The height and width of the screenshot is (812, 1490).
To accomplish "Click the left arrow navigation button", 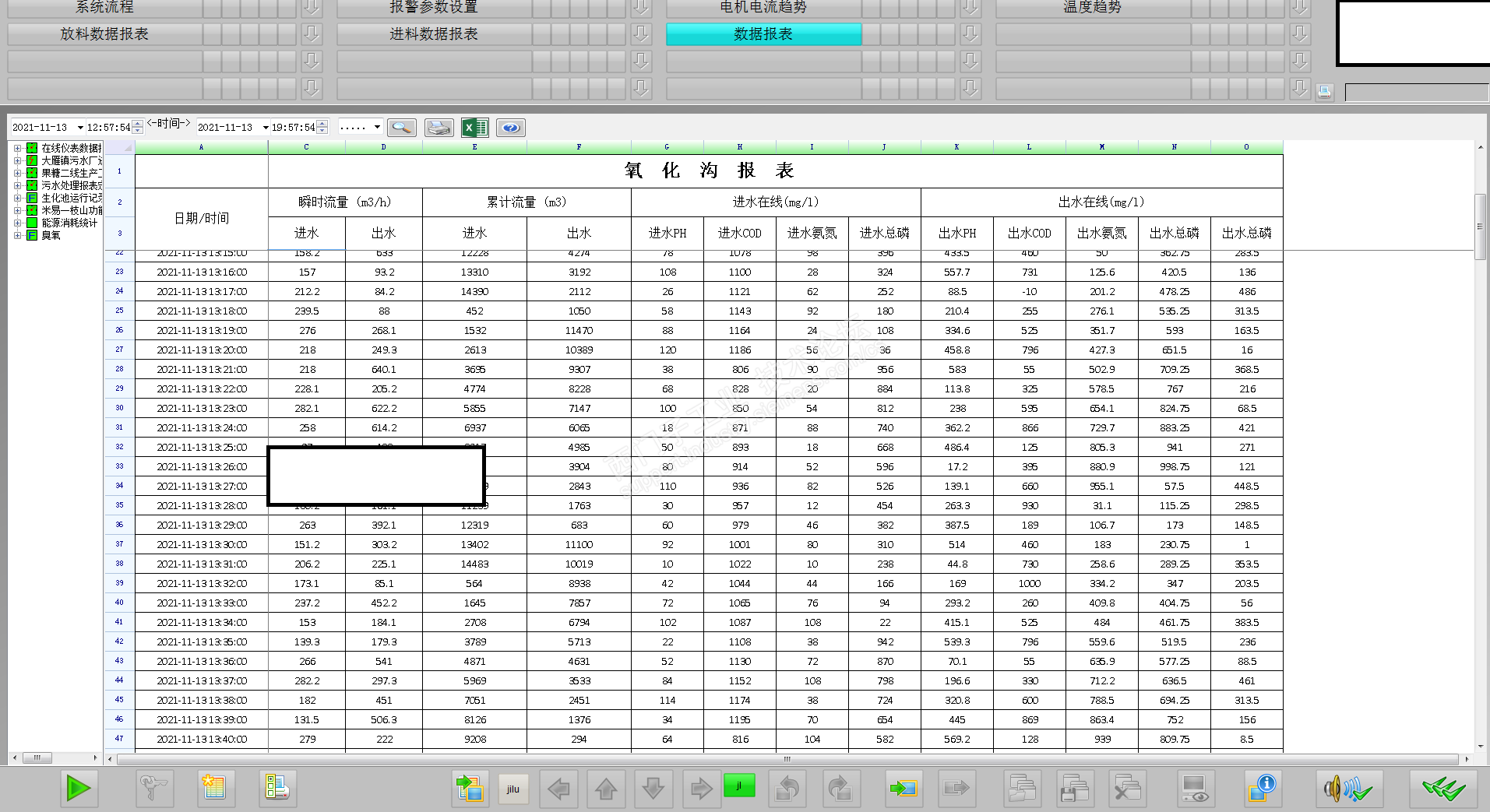I will [x=558, y=789].
